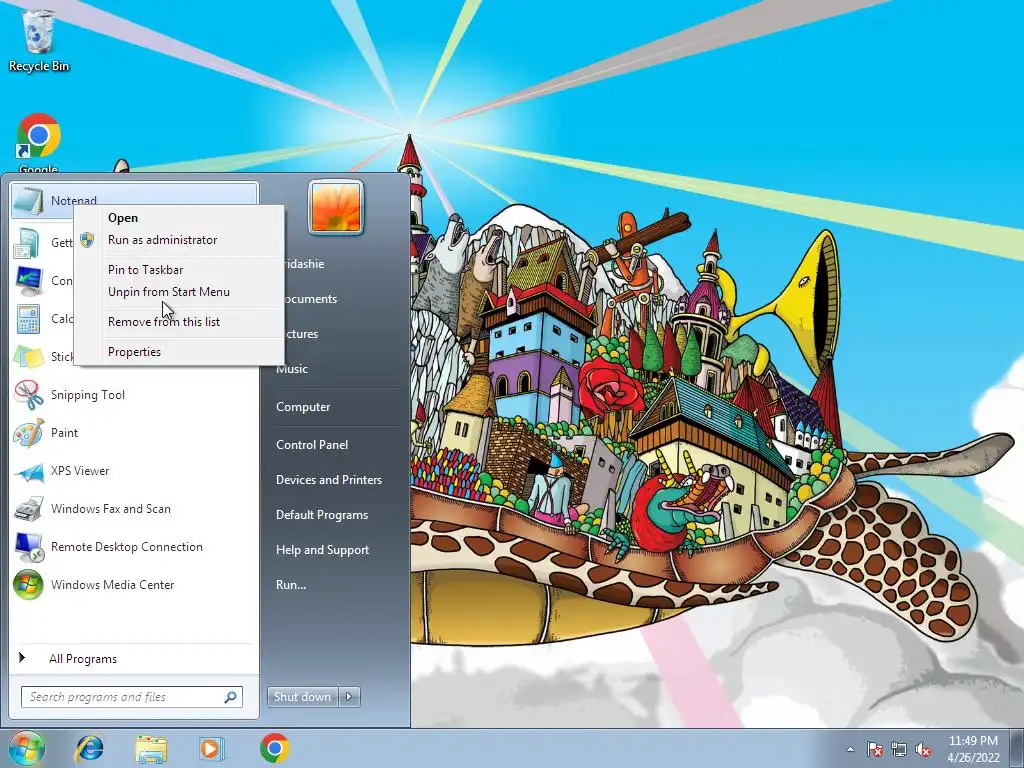Image resolution: width=1024 pixels, height=768 pixels.
Task: Click the Snipping Tool scissors icon
Action: coord(28,394)
